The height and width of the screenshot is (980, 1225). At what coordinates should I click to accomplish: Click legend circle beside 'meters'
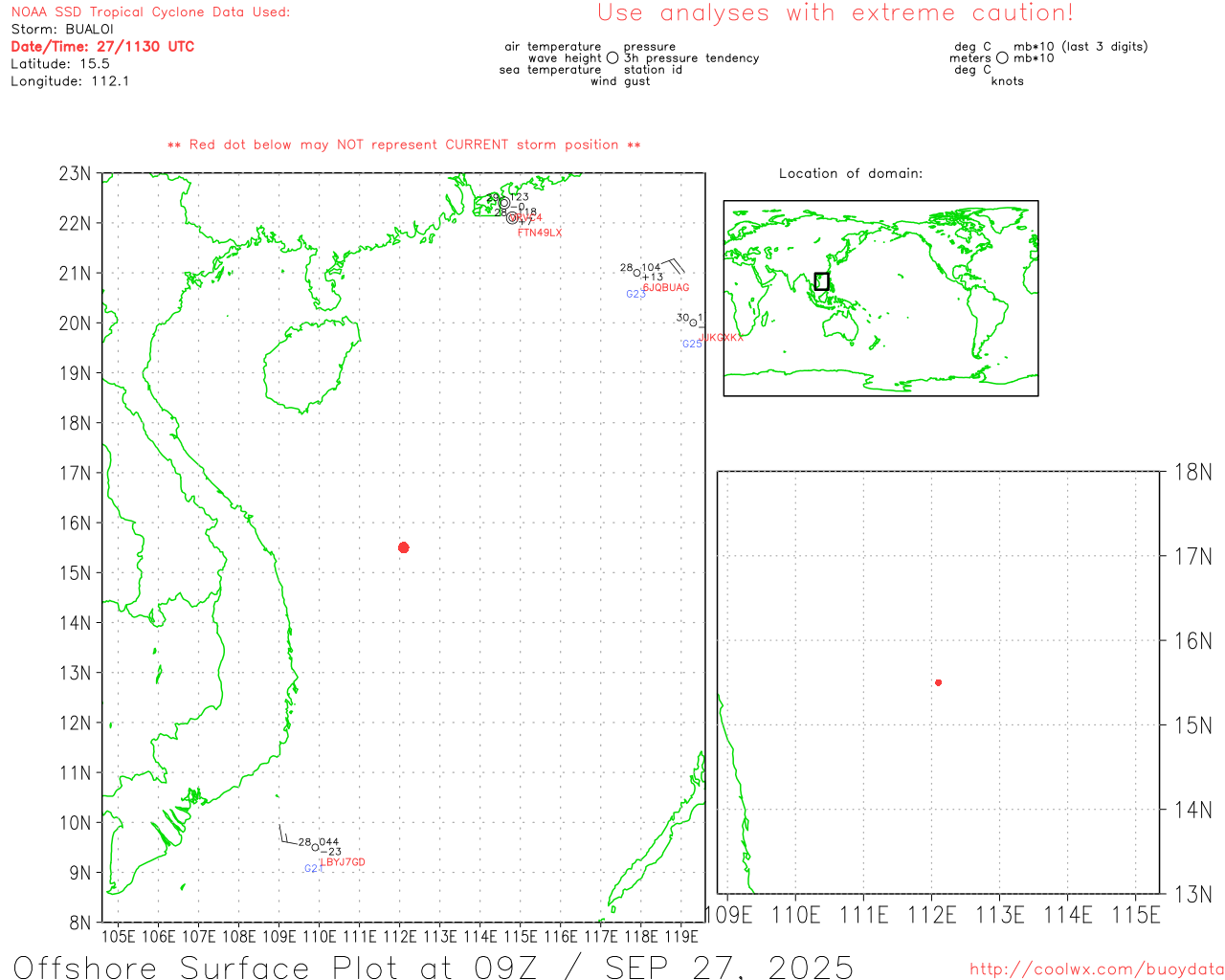[x=1002, y=58]
